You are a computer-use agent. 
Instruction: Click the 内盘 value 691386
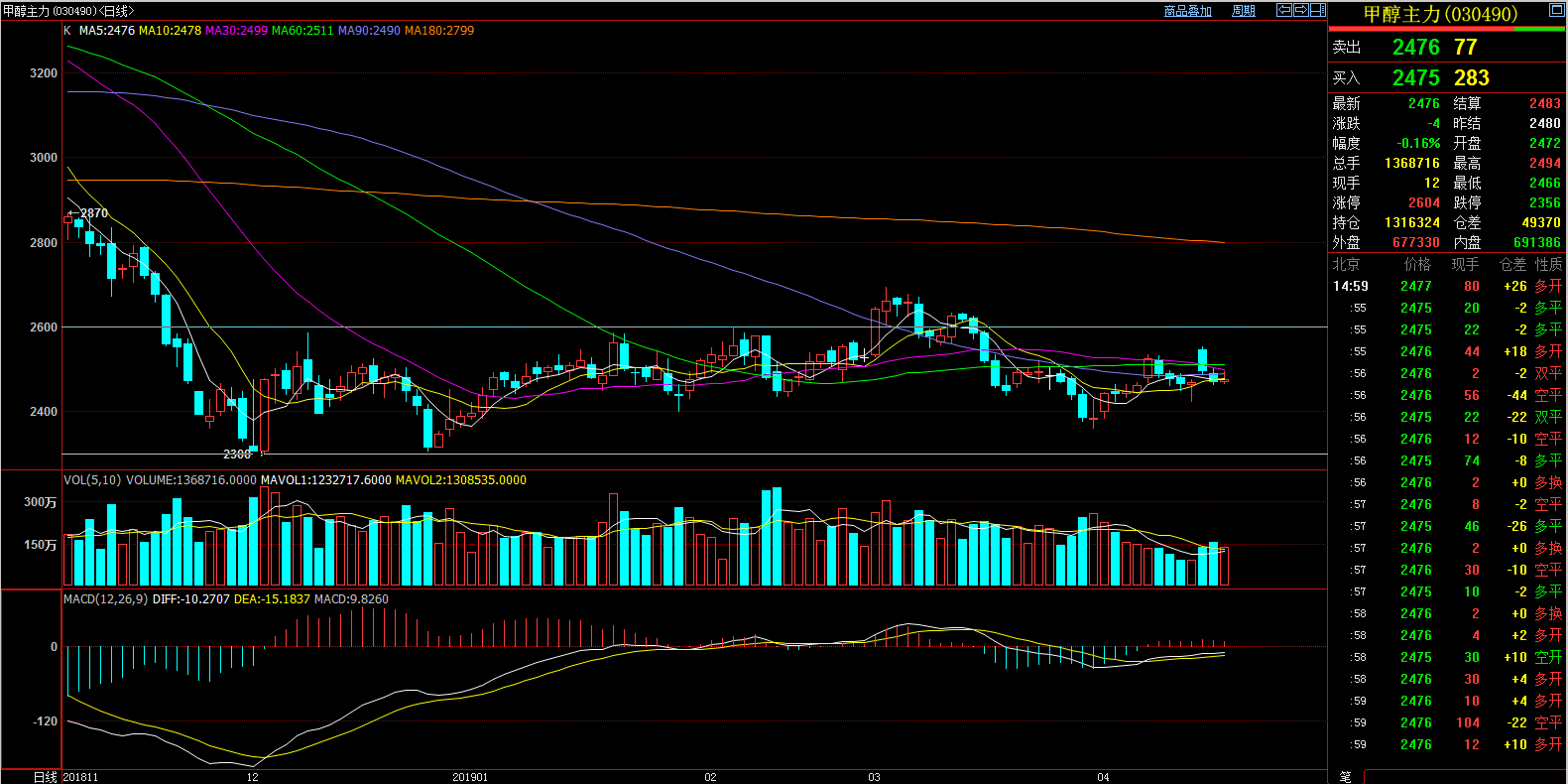point(1537,242)
